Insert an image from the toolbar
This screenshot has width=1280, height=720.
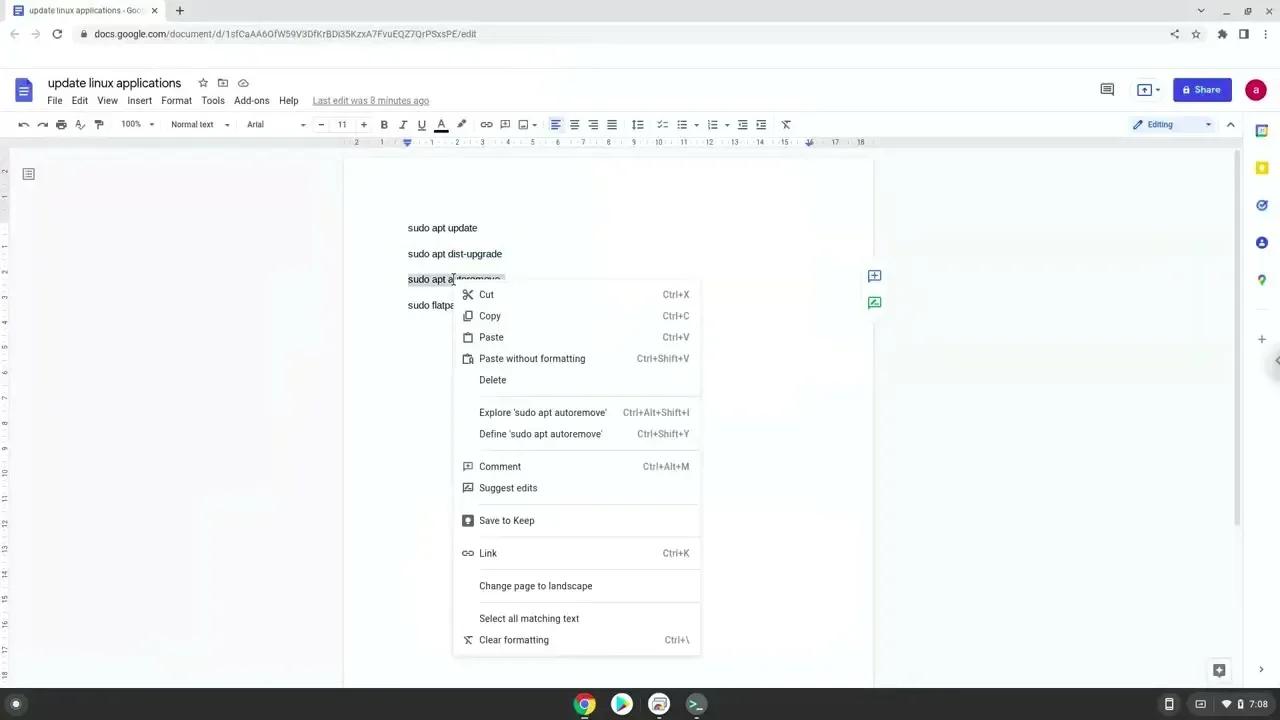524,124
